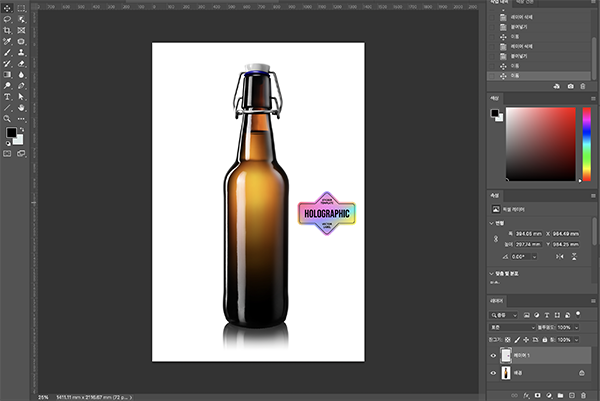Image resolution: width=600 pixels, height=401 pixels.
Task: Select the Crop tool
Action: [x=8, y=31]
